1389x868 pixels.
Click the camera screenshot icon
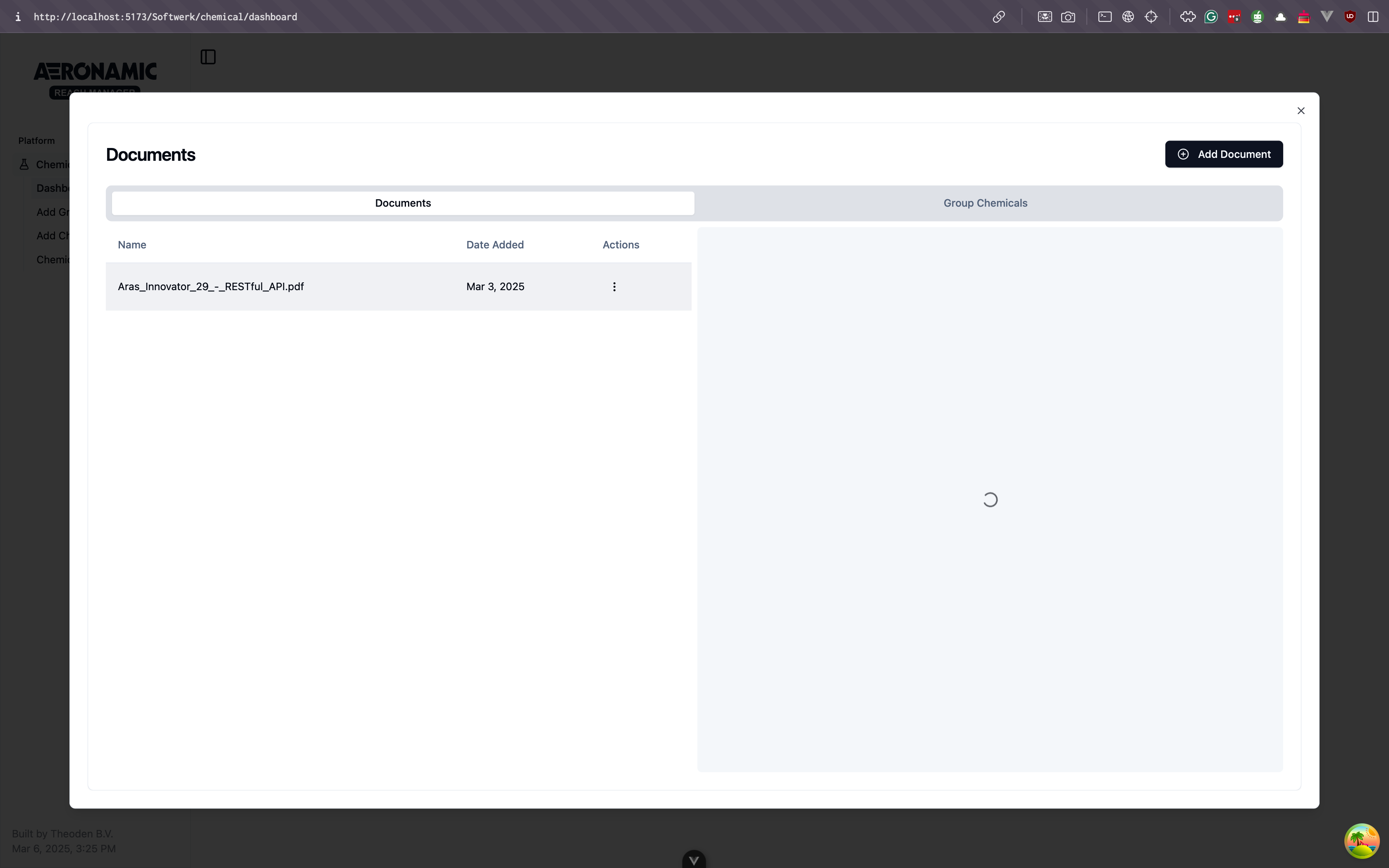pos(1067,17)
